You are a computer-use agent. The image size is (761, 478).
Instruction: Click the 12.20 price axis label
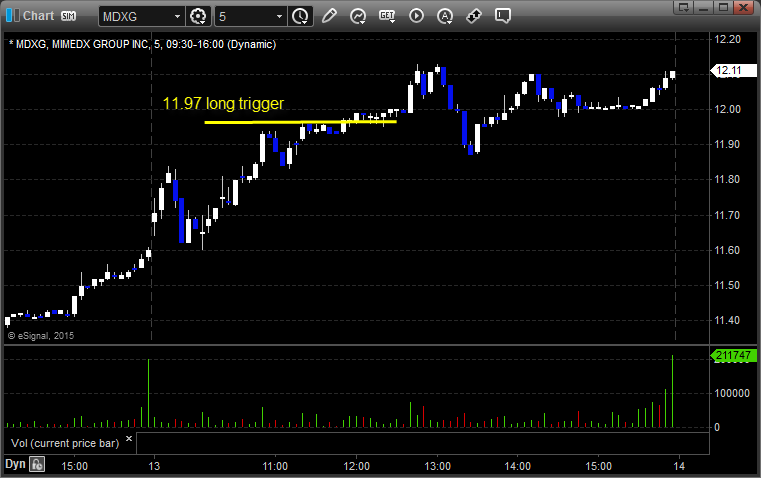(x=728, y=39)
